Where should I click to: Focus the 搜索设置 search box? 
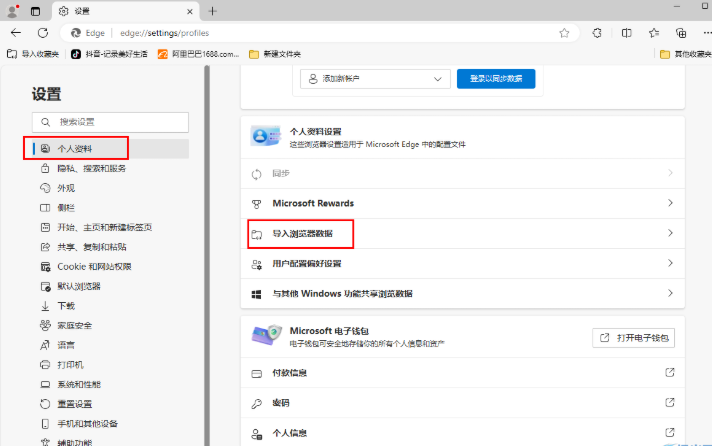pyautogui.click(x=110, y=122)
